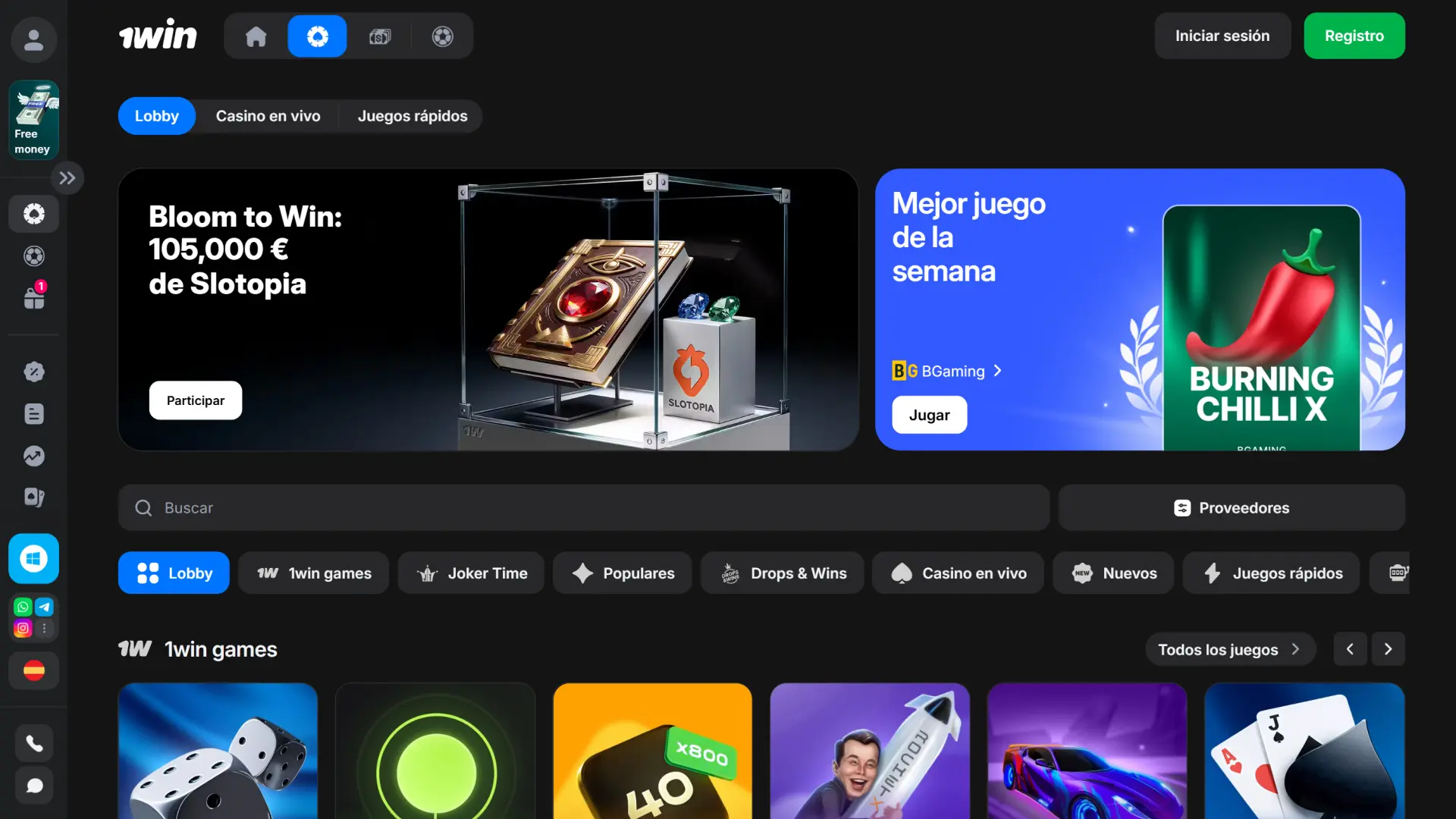Select the Joker Time category chip
The image size is (1456, 819).
[471, 573]
